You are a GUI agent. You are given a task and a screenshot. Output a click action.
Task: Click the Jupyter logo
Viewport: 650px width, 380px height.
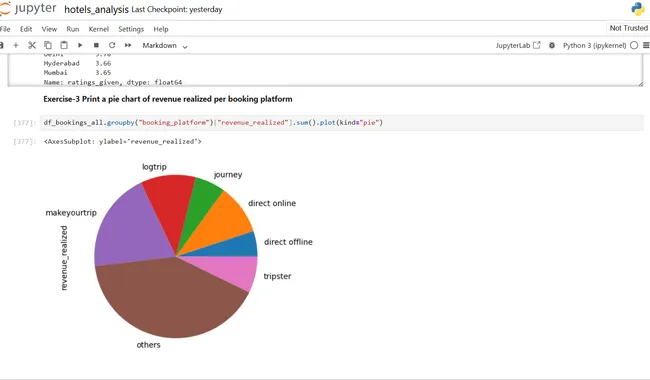(x=28, y=9)
